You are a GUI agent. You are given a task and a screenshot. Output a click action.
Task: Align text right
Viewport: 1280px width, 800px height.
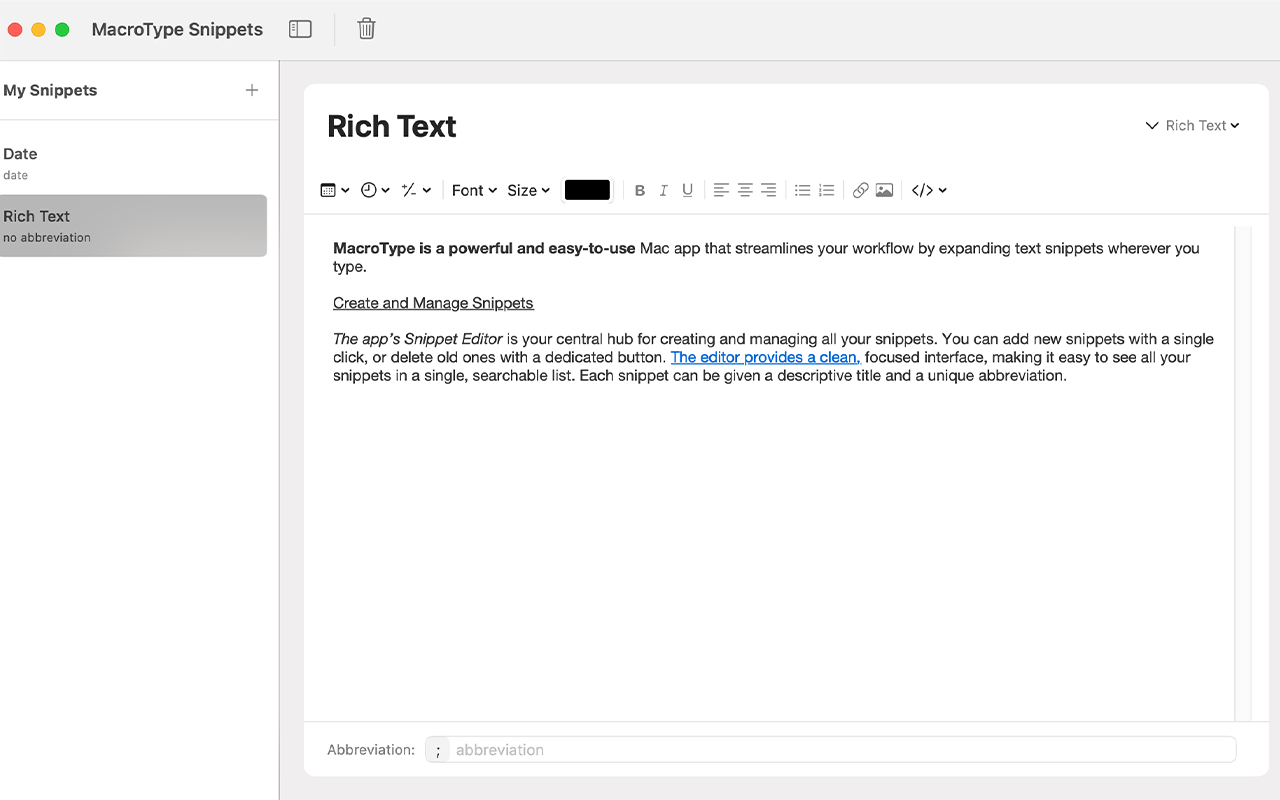[768, 190]
